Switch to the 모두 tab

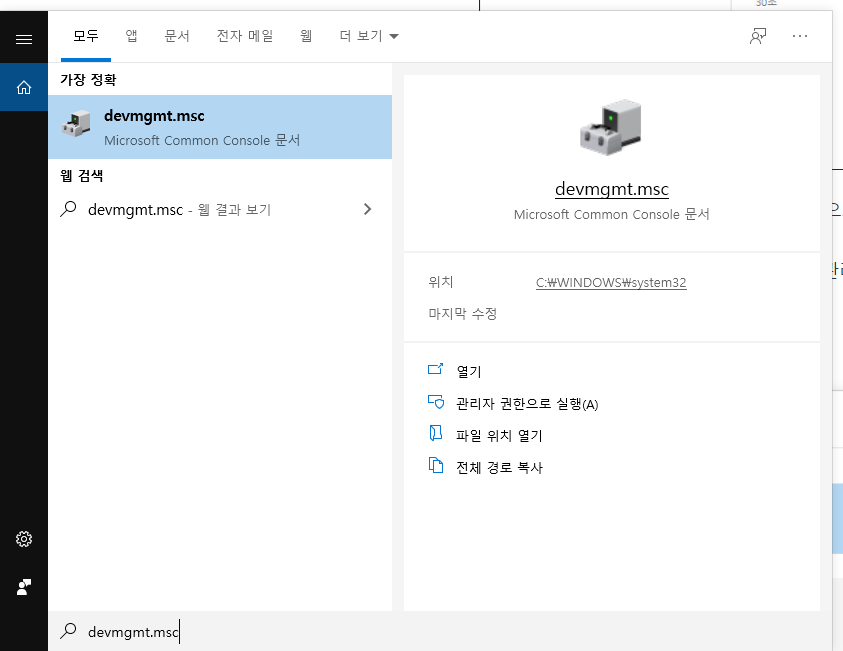(x=86, y=36)
